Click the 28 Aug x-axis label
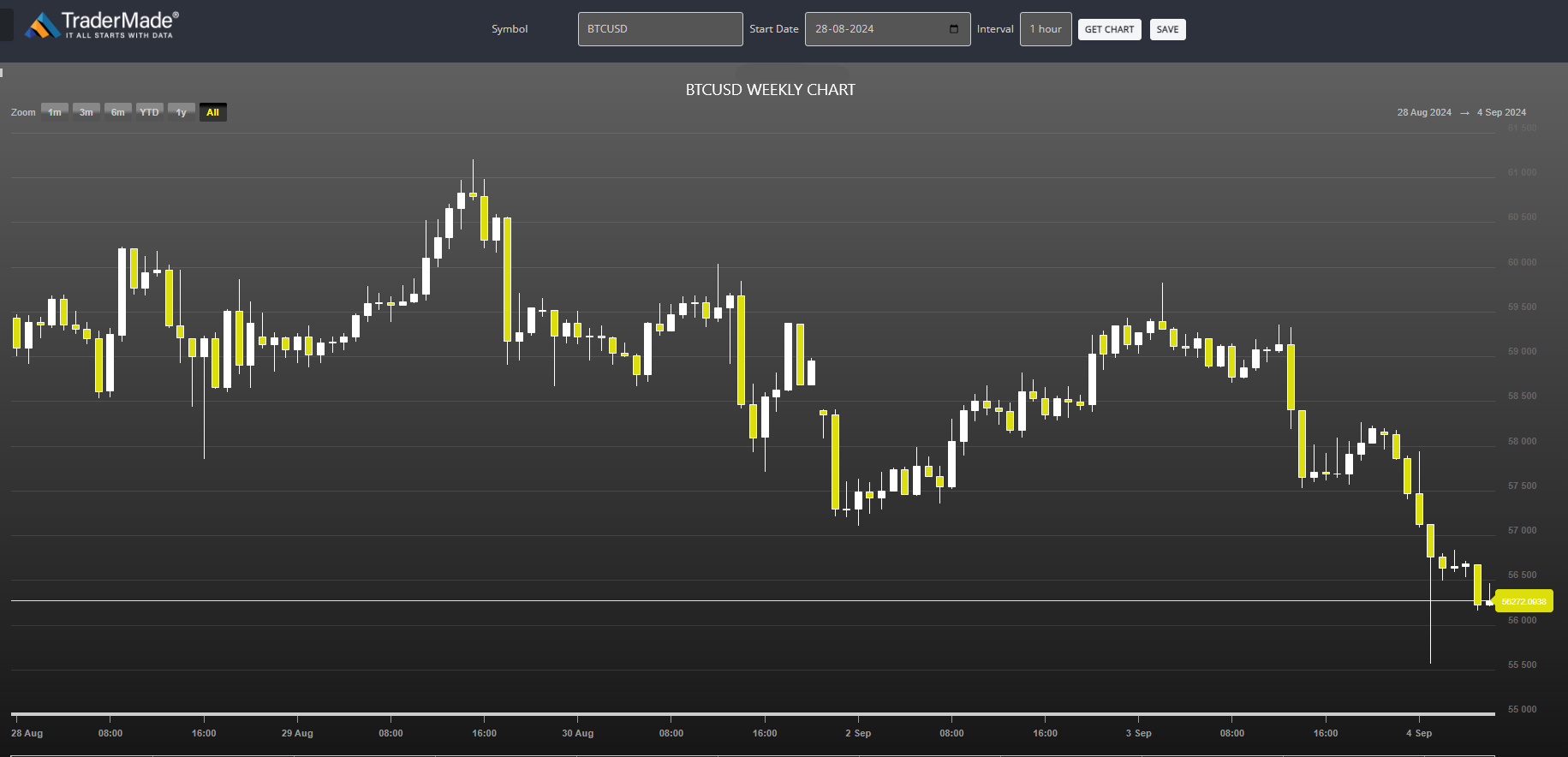Viewport: 1568px width, 757px height. tap(27, 733)
